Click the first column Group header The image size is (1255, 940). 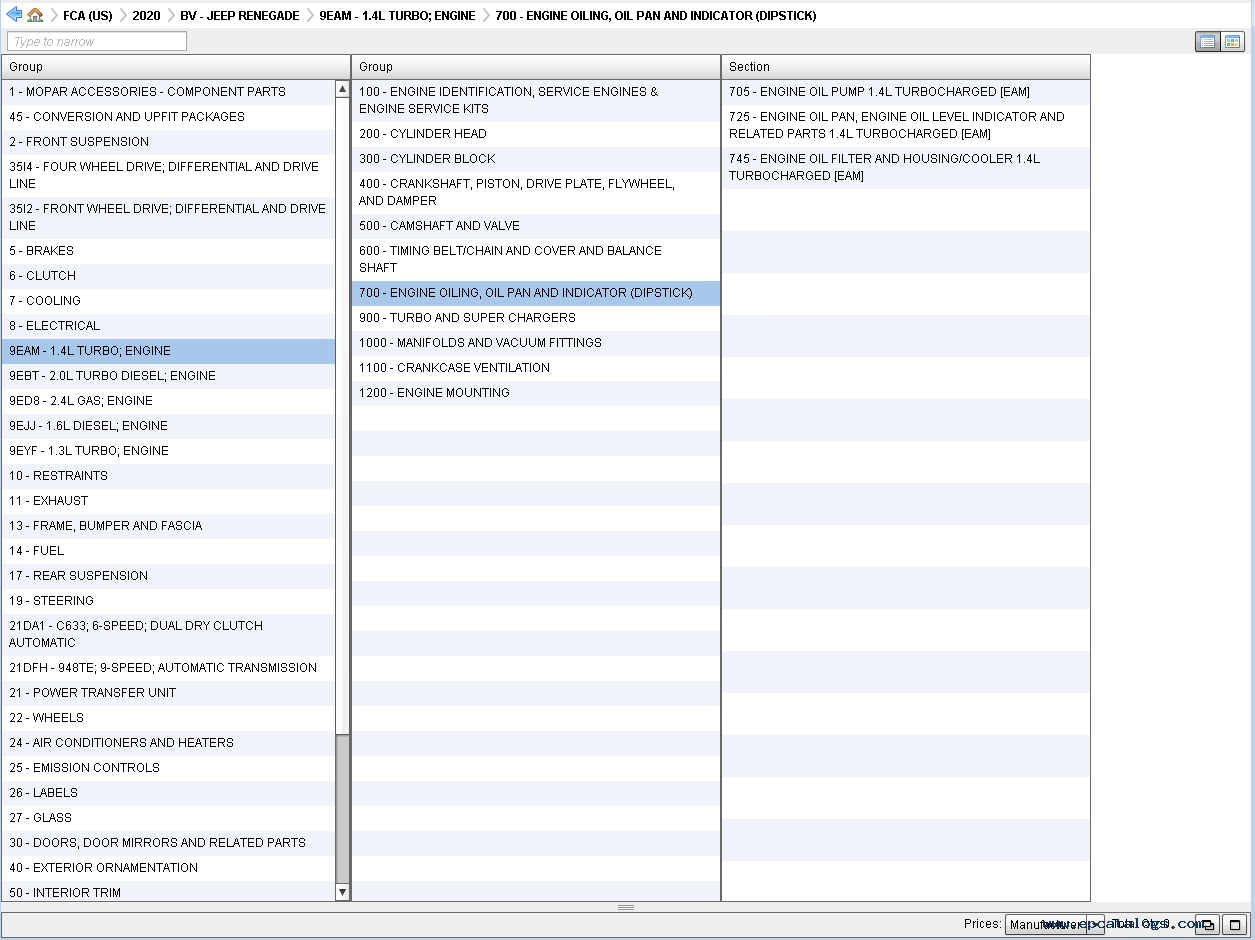pos(175,67)
